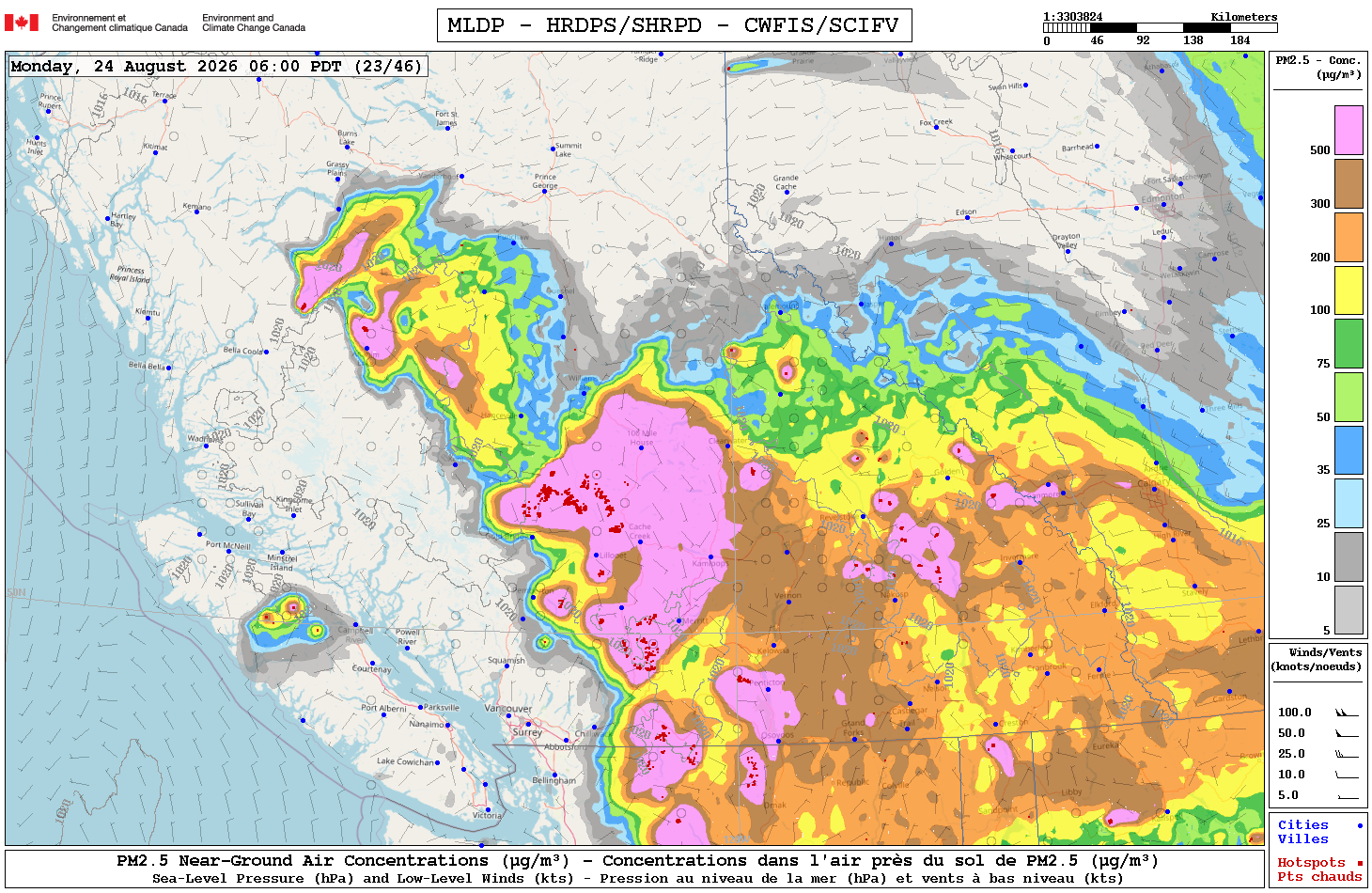Select the light grey legend swatch above 5
Viewport: 1372px width, 893px height.
1349,610
